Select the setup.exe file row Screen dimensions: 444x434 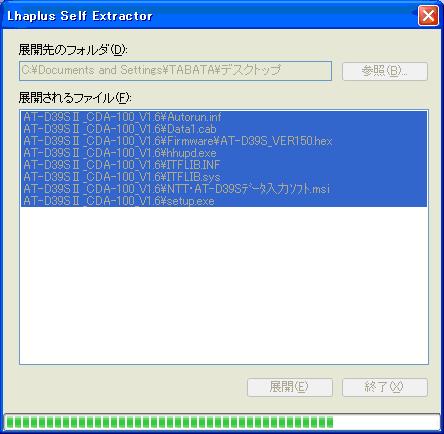point(224,201)
